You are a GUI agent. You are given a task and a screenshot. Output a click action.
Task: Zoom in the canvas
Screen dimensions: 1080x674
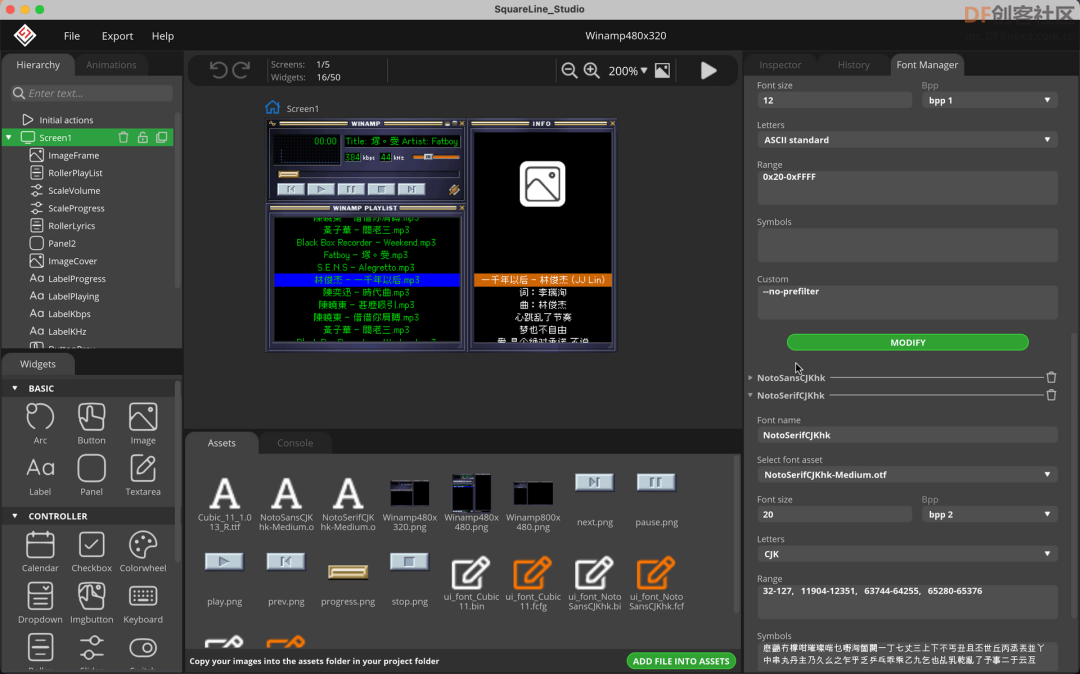pyautogui.click(x=592, y=70)
